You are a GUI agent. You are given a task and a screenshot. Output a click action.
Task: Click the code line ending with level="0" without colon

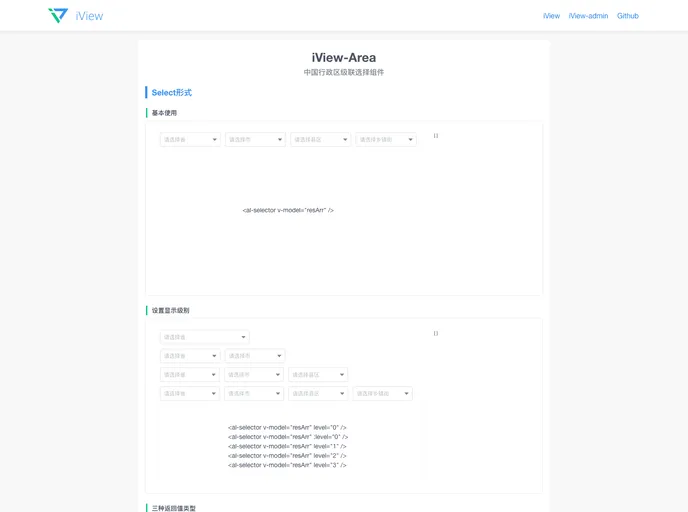287,427
